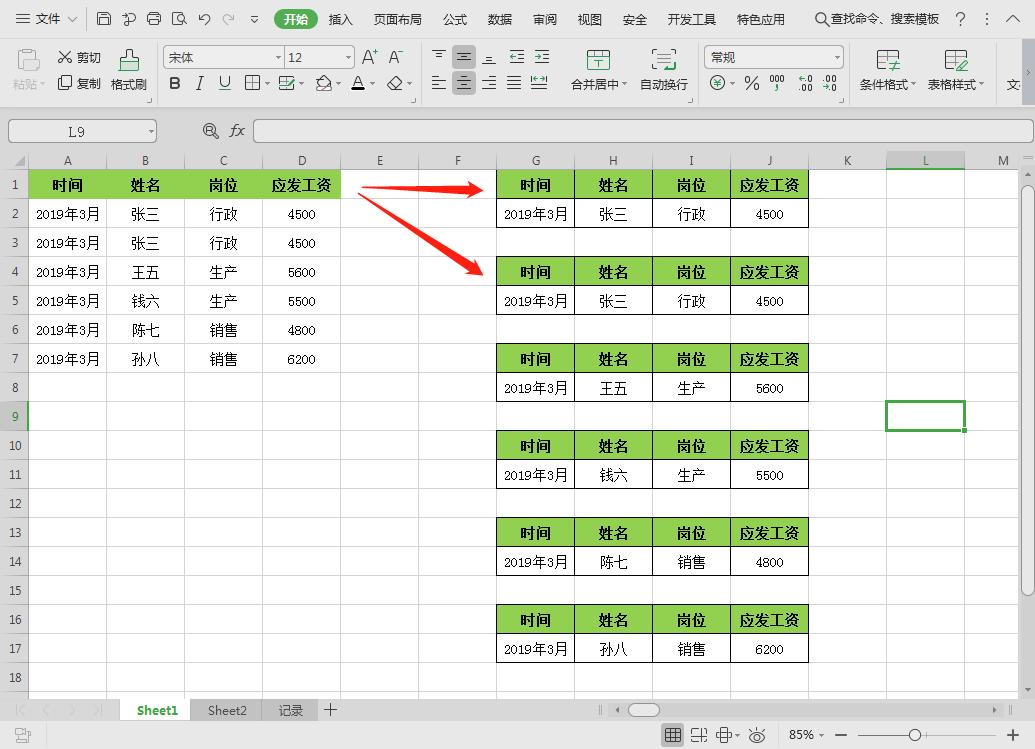Toggle eye protection mode in status bar
1035x749 pixels.
click(757, 735)
